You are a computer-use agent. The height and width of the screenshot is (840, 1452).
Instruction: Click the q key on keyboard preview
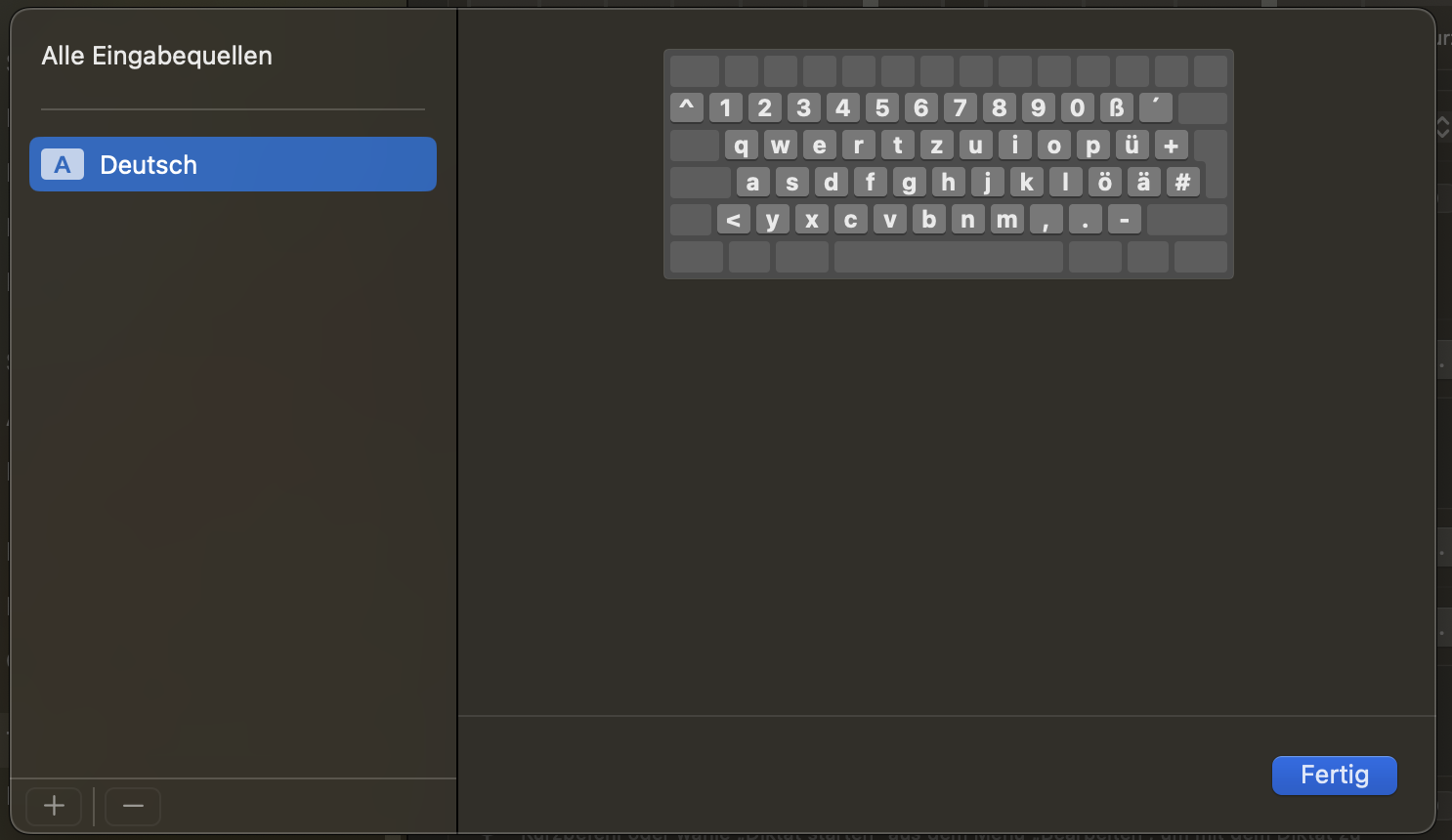(741, 146)
